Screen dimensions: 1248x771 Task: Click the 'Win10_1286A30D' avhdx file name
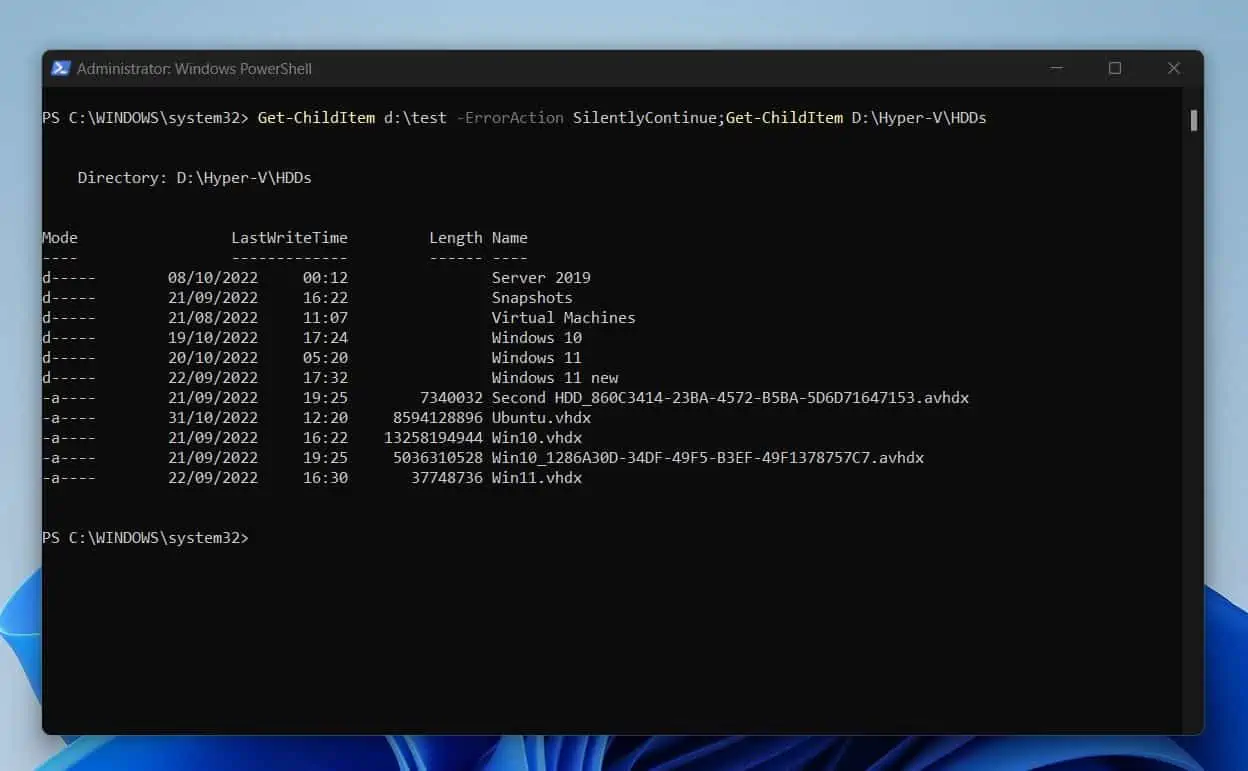tap(708, 458)
